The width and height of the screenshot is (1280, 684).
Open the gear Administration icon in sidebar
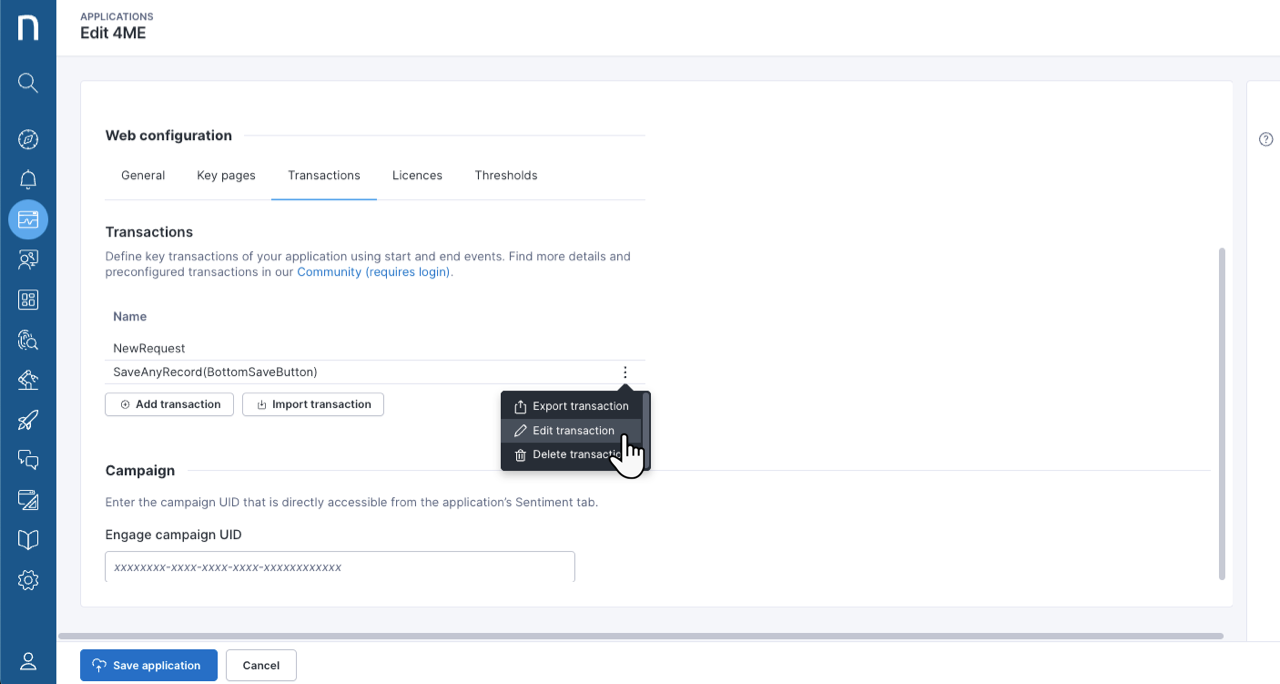tap(28, 579)
